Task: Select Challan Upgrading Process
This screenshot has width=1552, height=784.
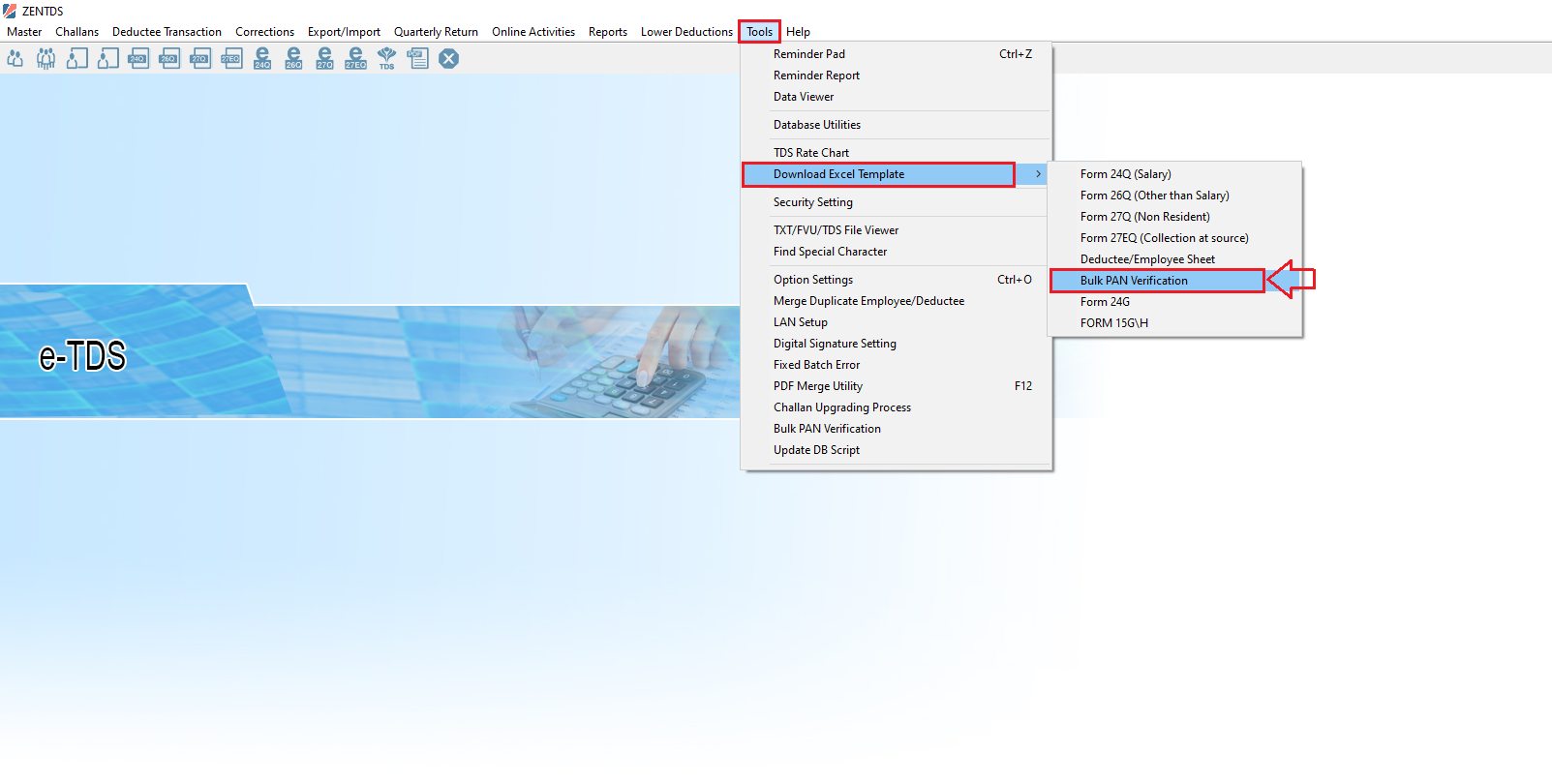Action: tap(897, 407)
